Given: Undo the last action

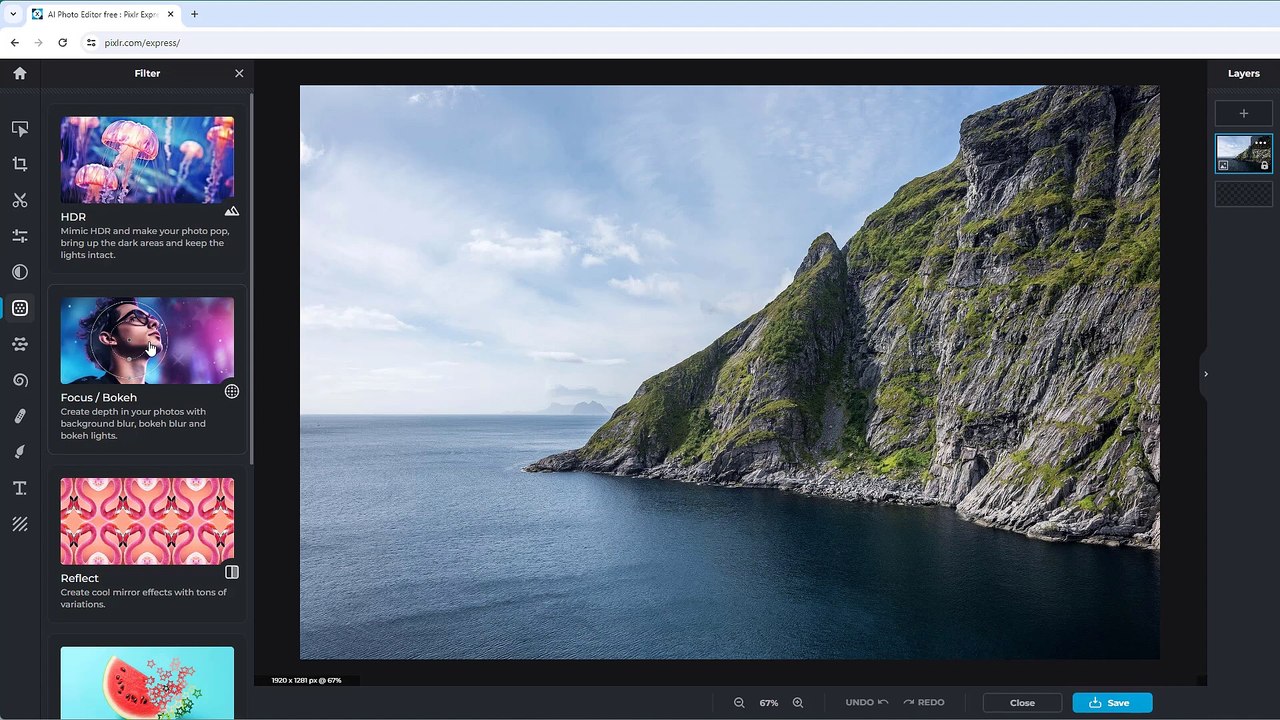Looking at the screenshot, I should (866, 702).
